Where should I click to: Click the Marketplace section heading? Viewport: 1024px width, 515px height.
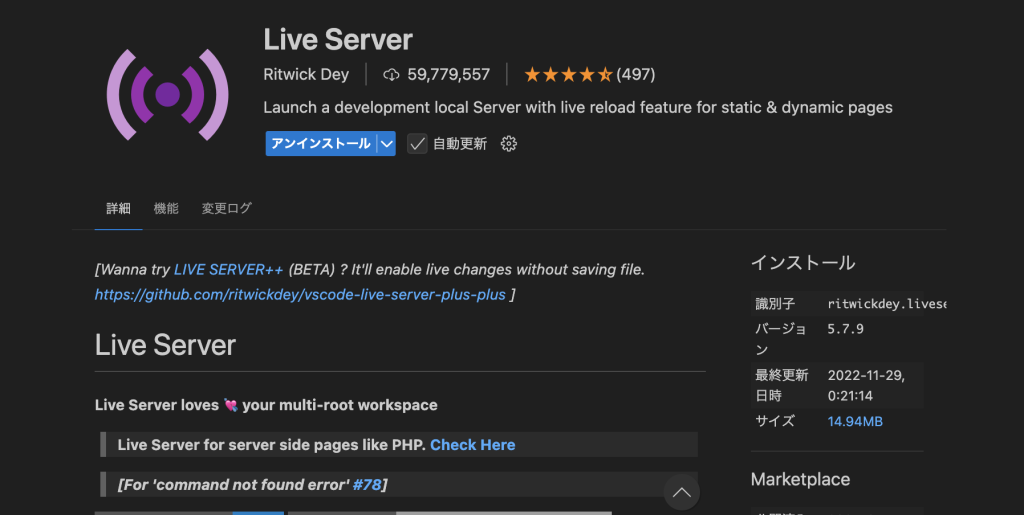pyautogui.click(x=800, y=480)
